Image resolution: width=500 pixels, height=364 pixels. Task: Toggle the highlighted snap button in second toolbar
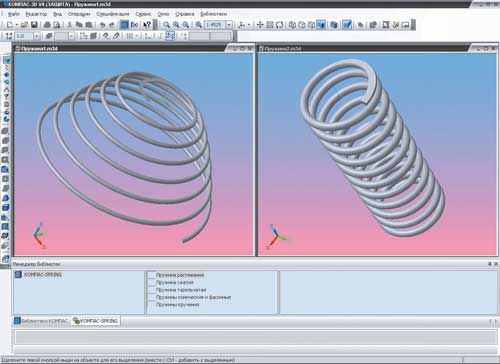[171, 36]
